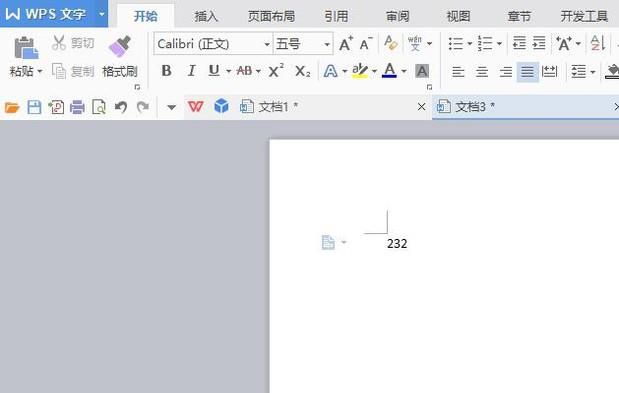Switch to the 插入 tab
The image size is (619, 393).
point(206,16)
